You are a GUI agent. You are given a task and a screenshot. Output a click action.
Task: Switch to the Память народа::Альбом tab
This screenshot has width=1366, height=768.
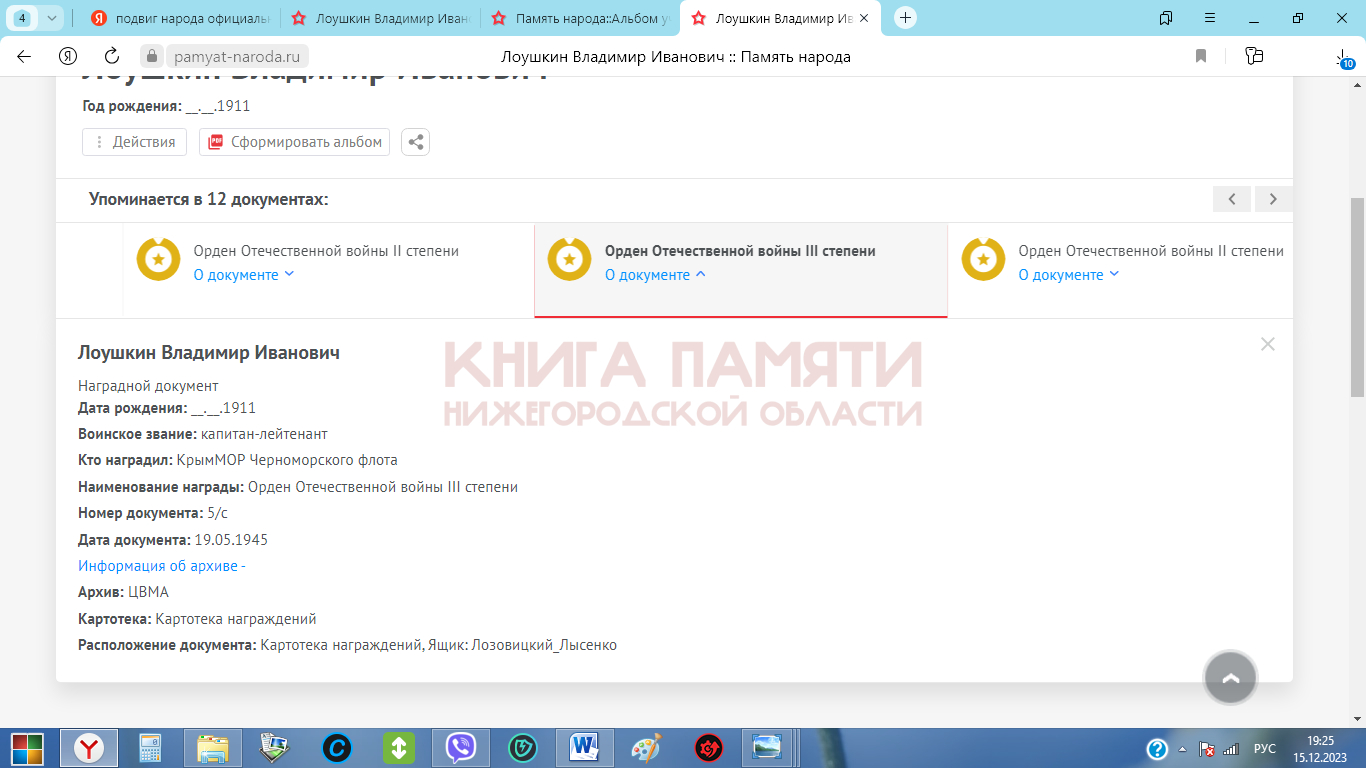580,17
